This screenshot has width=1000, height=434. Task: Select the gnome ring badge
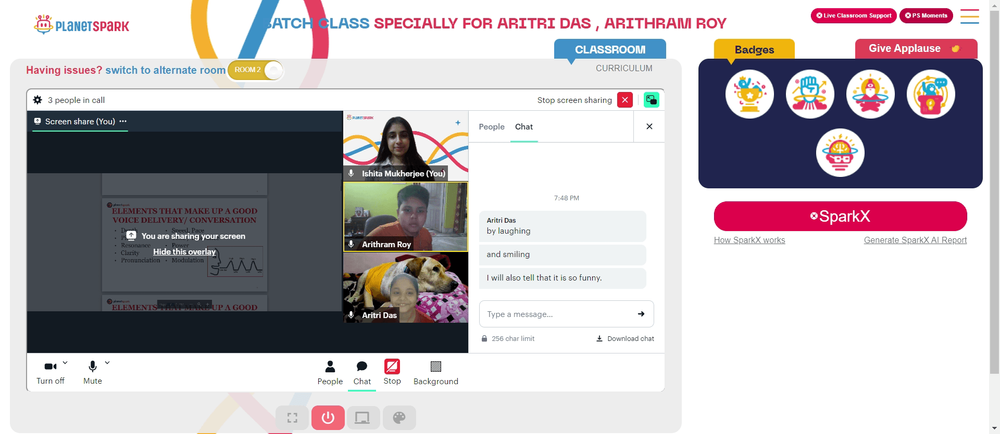pos(871,94)
